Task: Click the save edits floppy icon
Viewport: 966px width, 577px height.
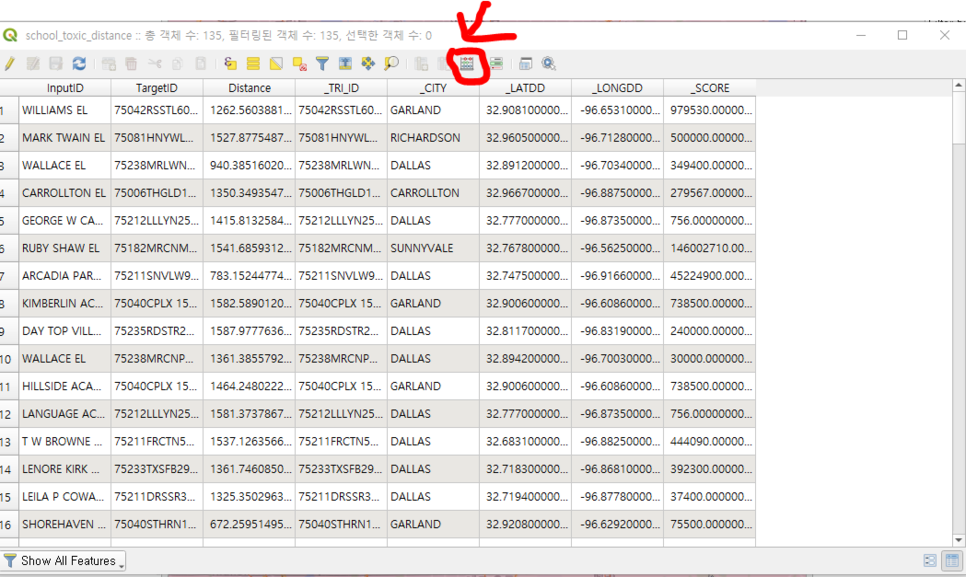Action: pos(56,63)
